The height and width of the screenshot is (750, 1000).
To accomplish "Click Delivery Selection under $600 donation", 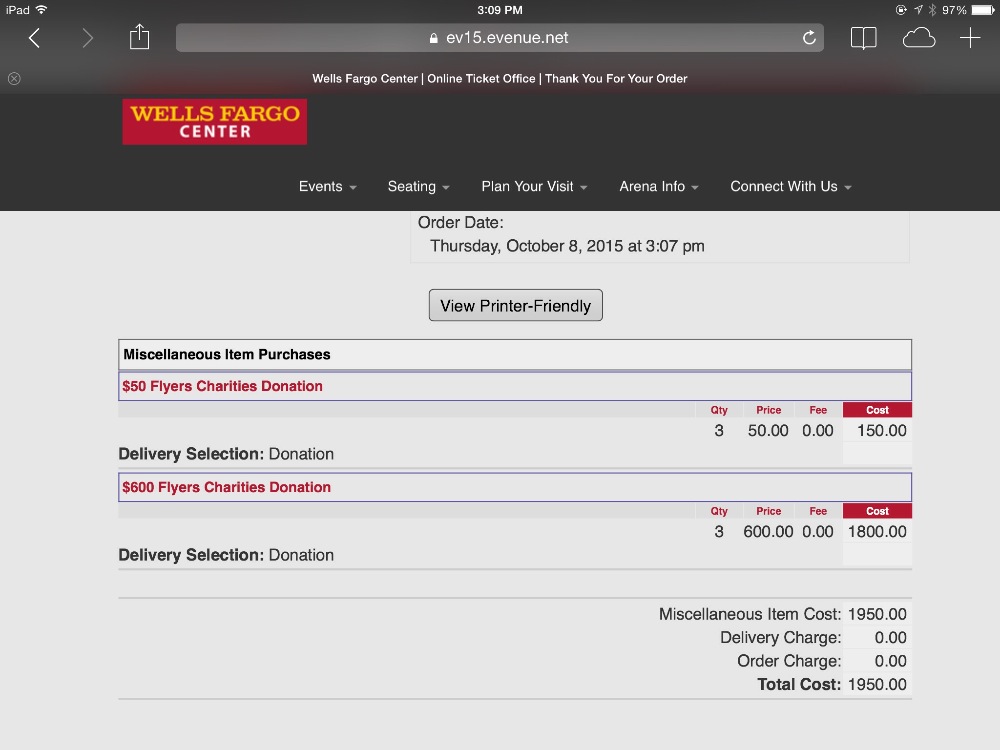I will [x=226, y=555].
